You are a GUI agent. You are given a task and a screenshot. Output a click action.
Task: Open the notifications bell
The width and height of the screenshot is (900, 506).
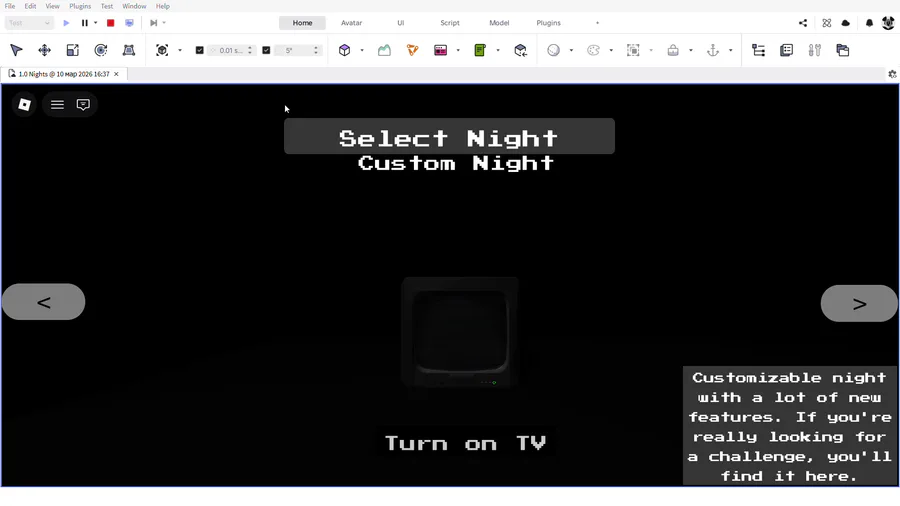[x=869, y=23]
